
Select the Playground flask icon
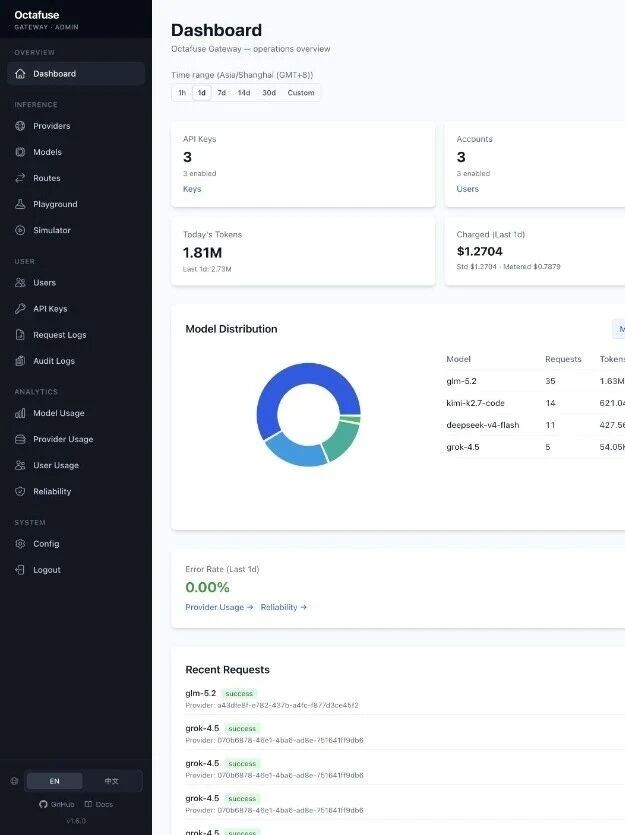click(x=20, y=204)
